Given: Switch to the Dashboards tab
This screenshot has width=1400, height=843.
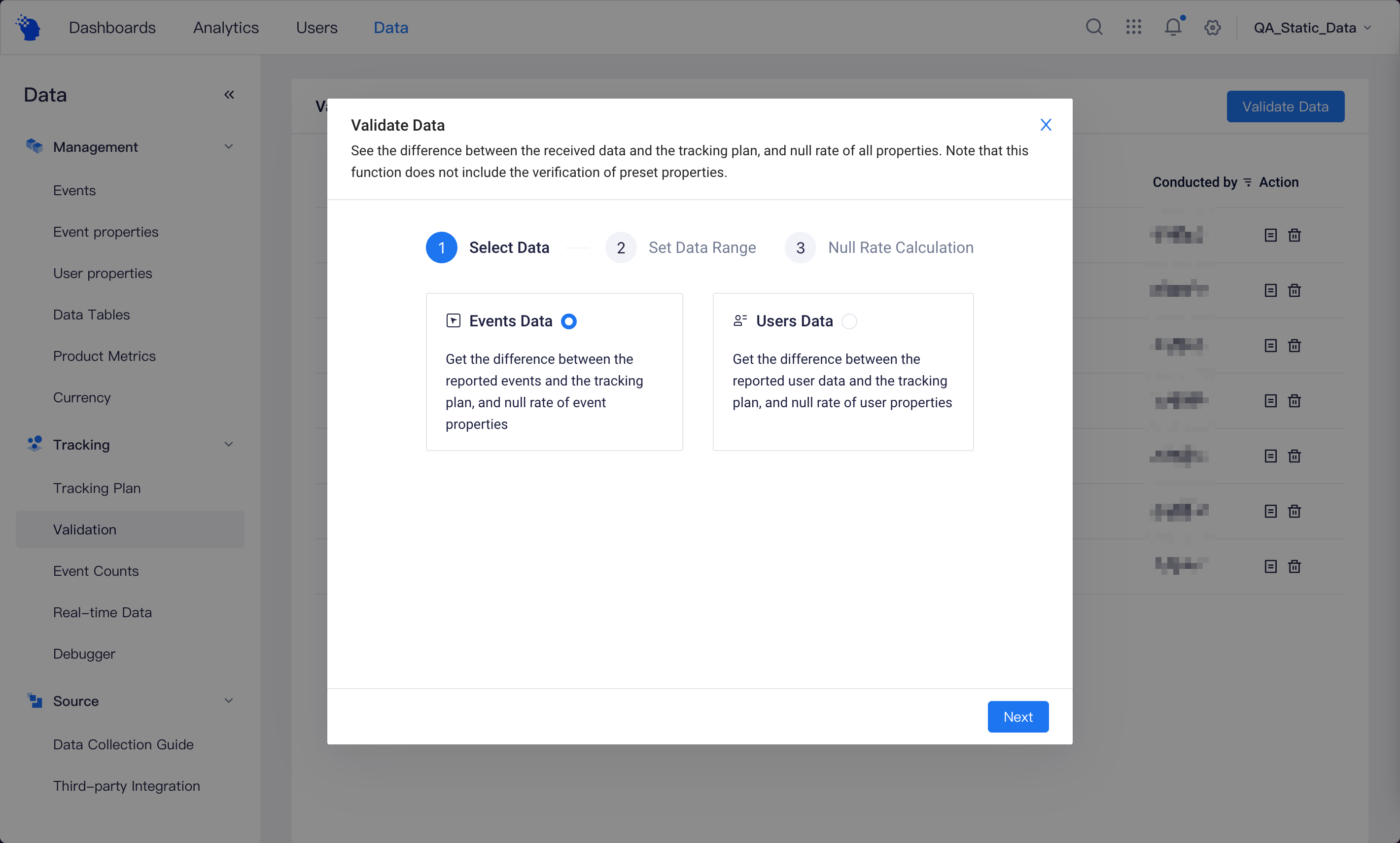Looking at the screenshot, I should (112, 27).
